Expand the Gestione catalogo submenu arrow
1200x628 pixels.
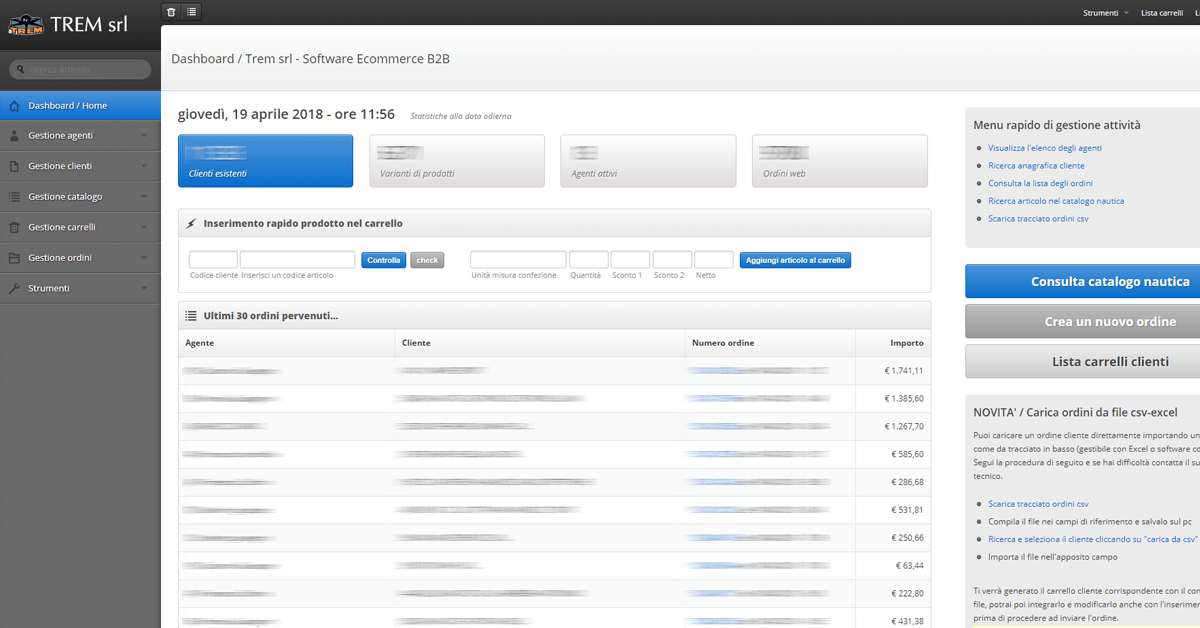[144, 197]
